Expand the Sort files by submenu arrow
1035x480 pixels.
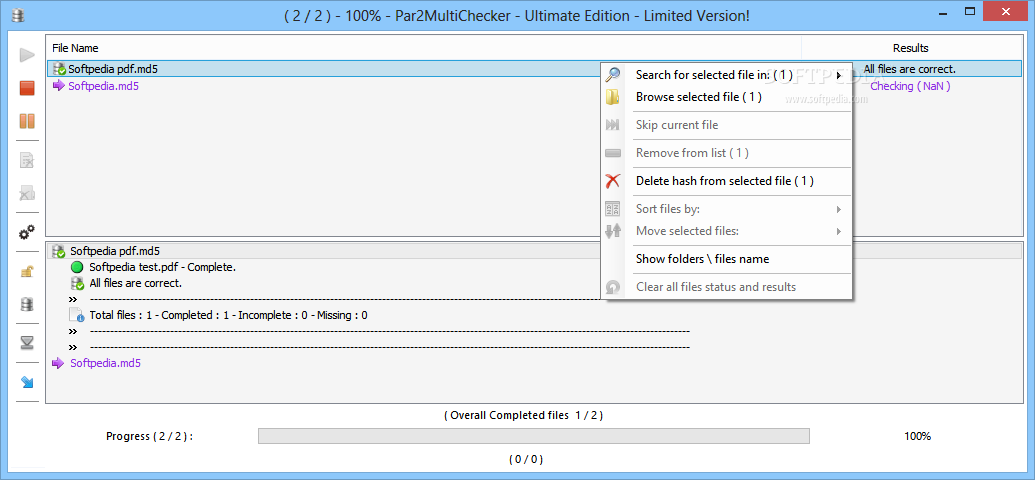pyautogui.click(x=839, y=209)
